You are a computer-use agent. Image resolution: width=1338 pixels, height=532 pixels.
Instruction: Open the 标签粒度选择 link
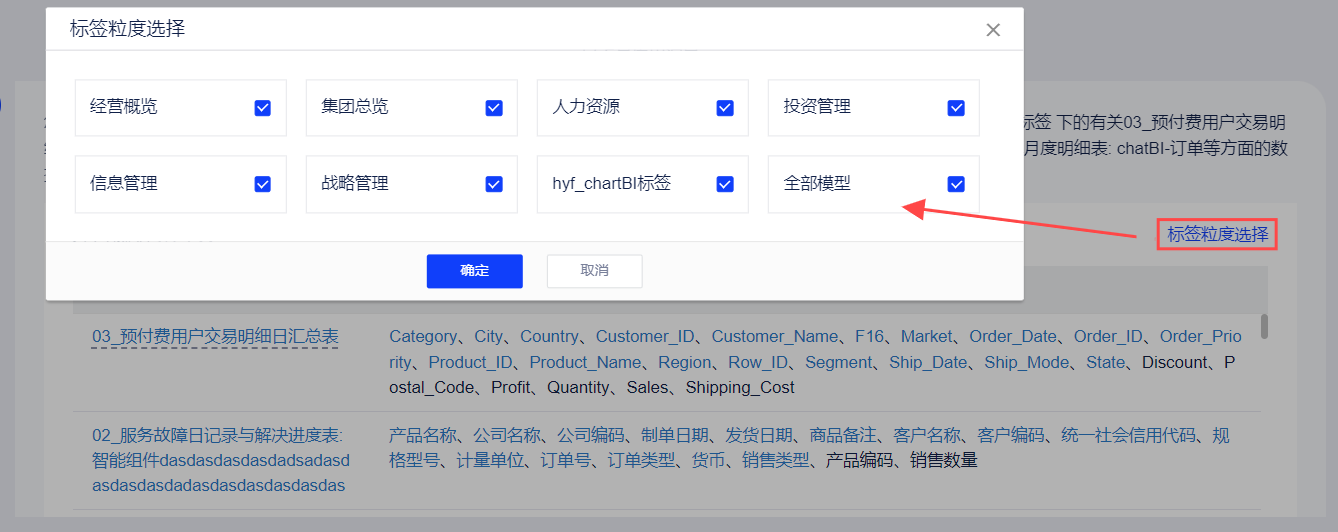[1217, 235]
